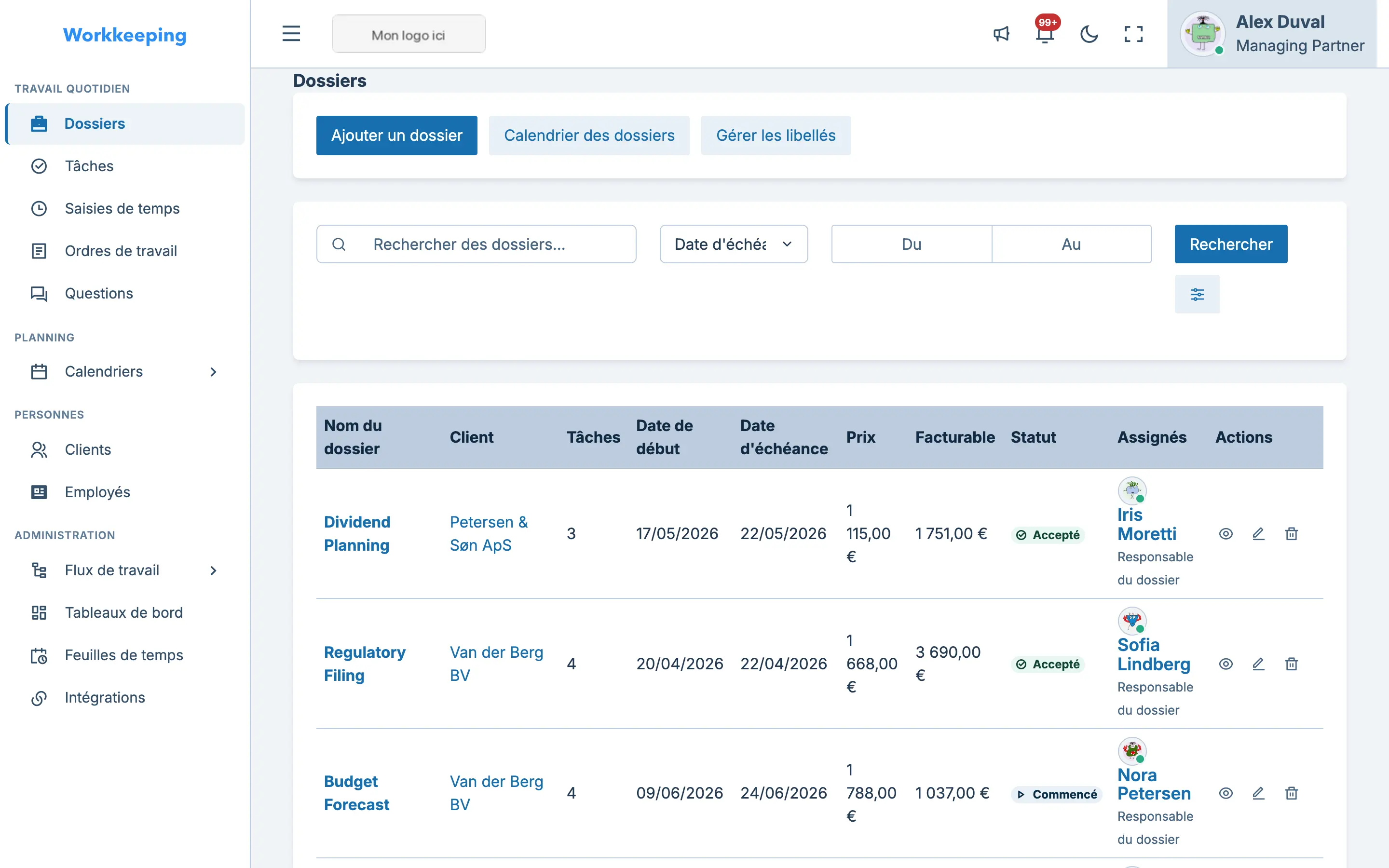Click Sofia Lindberg avatar thumbnail

tap(1132, 621)
